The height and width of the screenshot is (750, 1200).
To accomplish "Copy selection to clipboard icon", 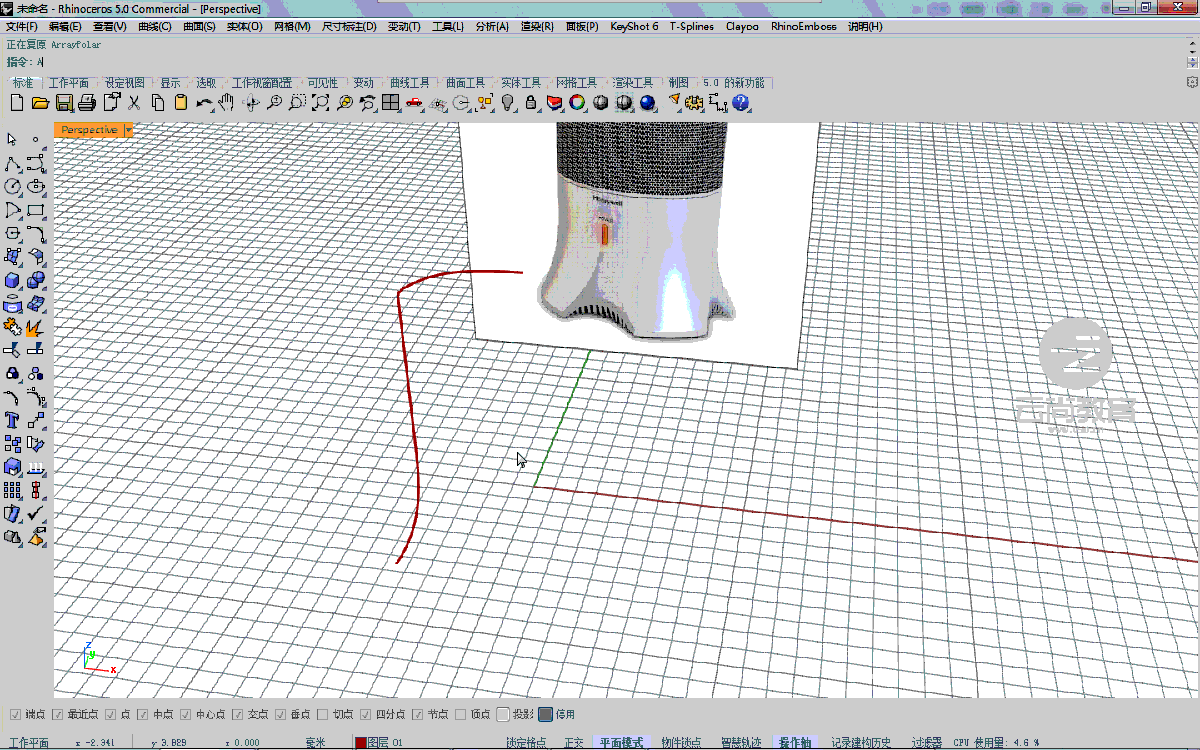I will (x=157, y=102).
